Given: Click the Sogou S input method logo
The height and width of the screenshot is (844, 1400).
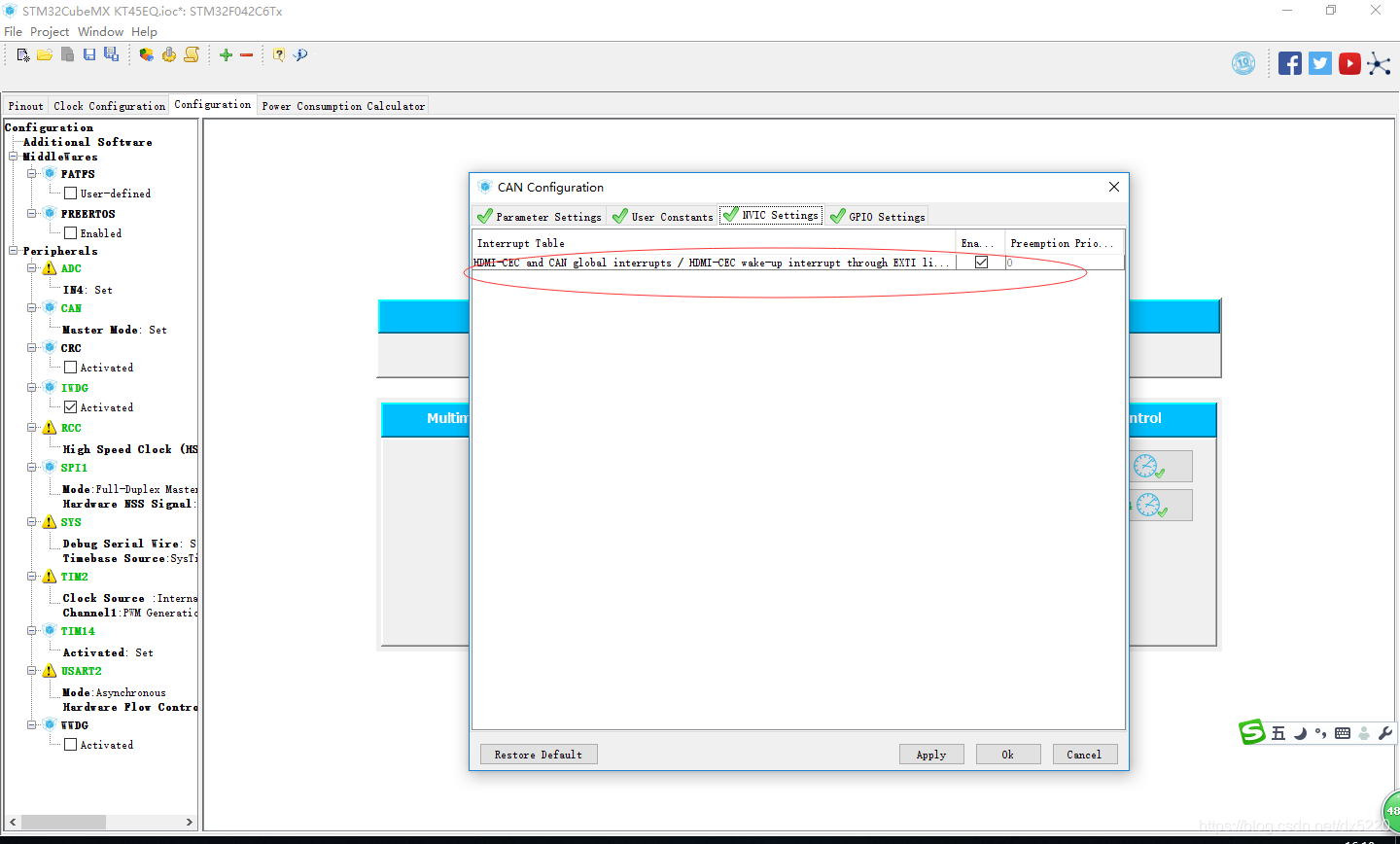Looking at the screenshot, I should (x=1252, y=732).
